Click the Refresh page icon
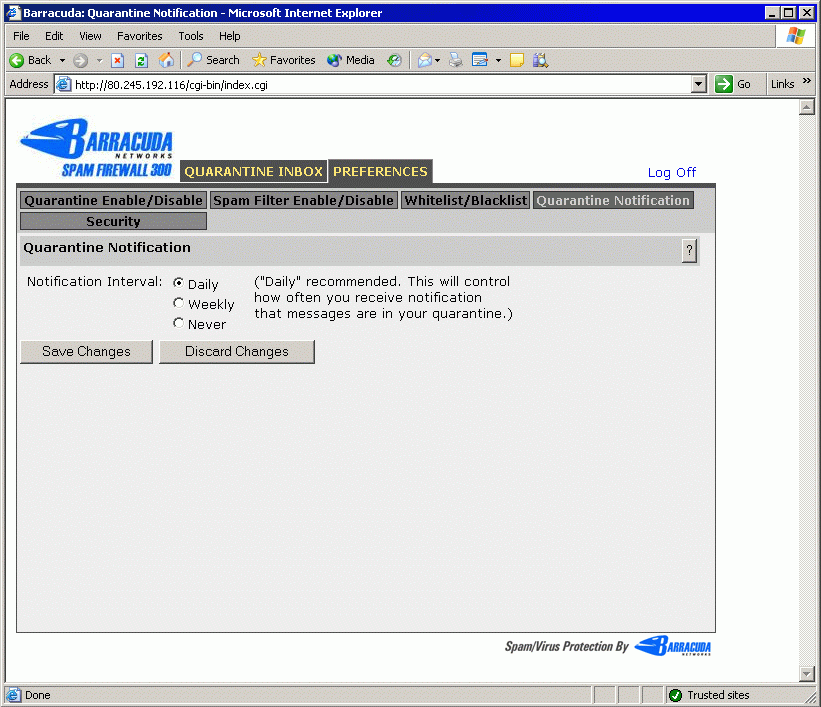 pyautogui.click(x=141, y=60)
